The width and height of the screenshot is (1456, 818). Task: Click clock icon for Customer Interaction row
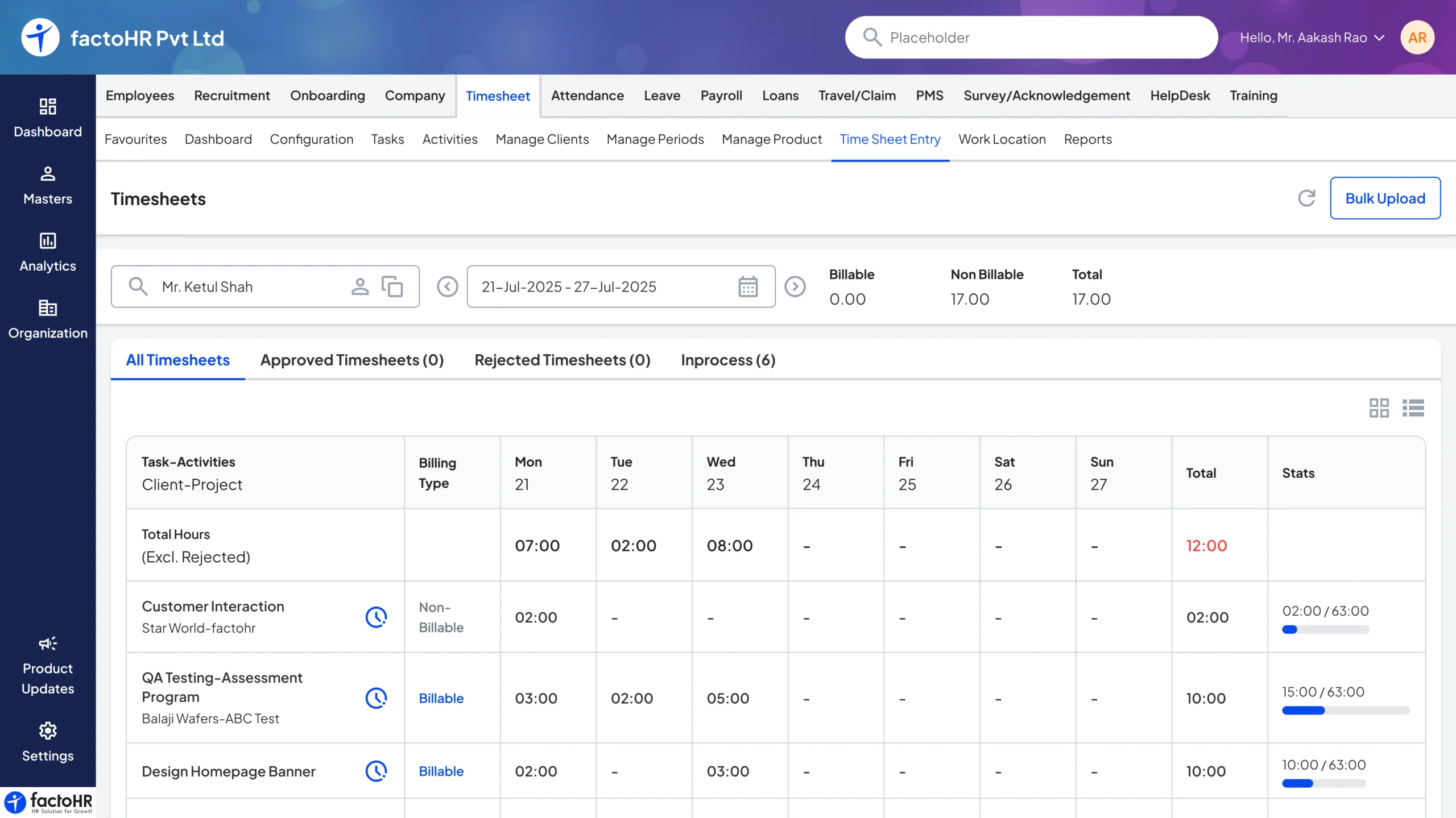click(x=376, y=617)
